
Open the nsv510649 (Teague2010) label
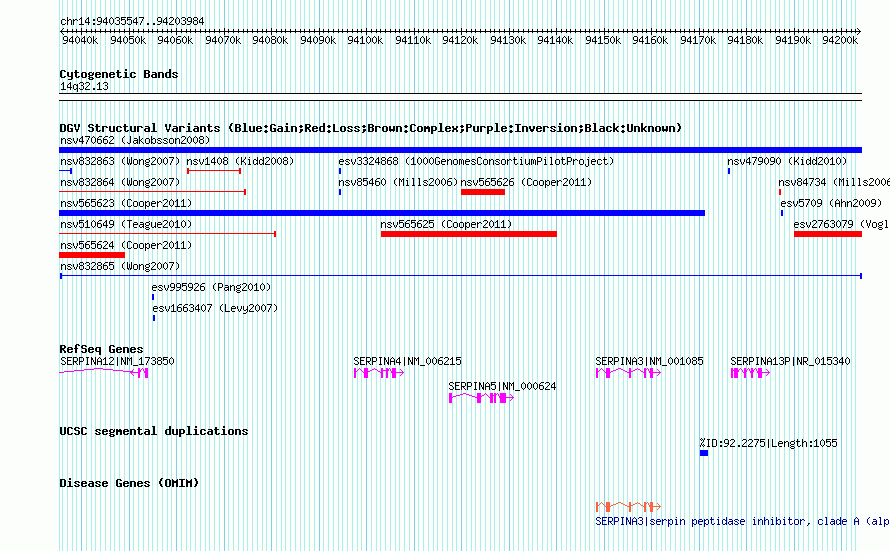(126, 224)
